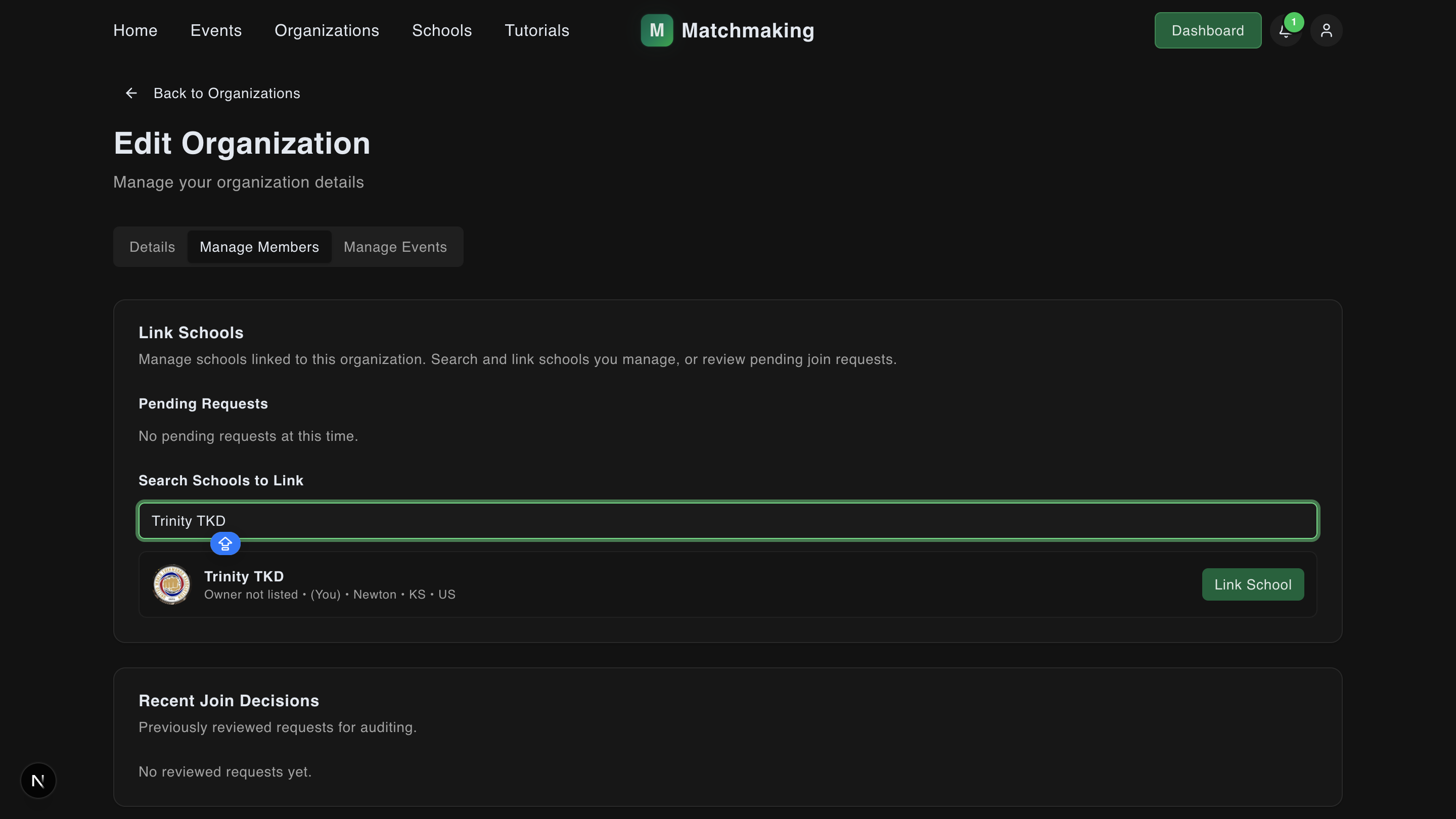Go to Home in navigation
1456x819 pixels.
coord(135,30)
